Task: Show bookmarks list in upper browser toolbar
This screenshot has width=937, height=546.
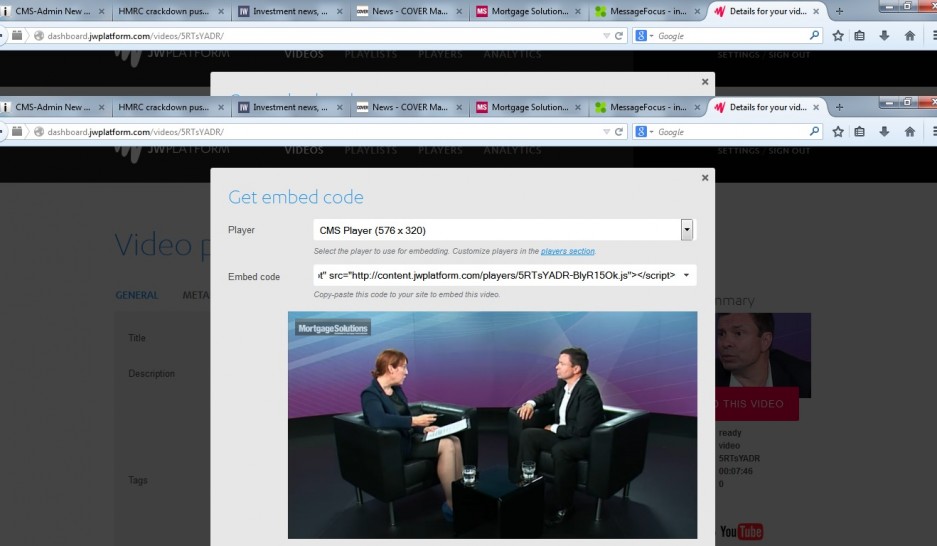Action: click(859, 36)
